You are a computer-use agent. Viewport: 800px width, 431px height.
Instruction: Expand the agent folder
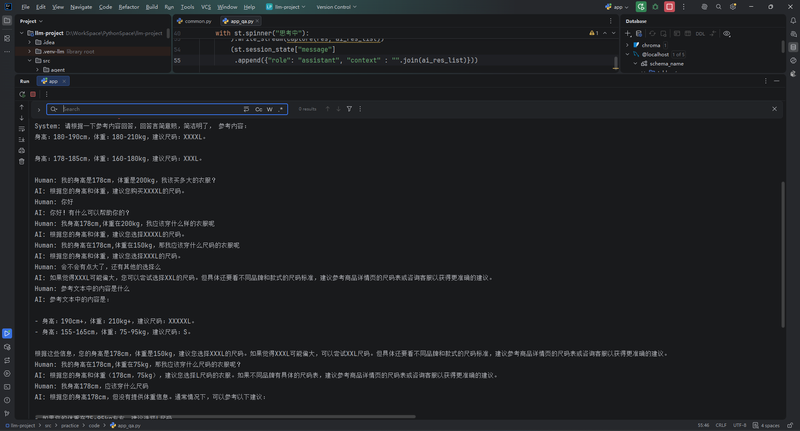37,70
